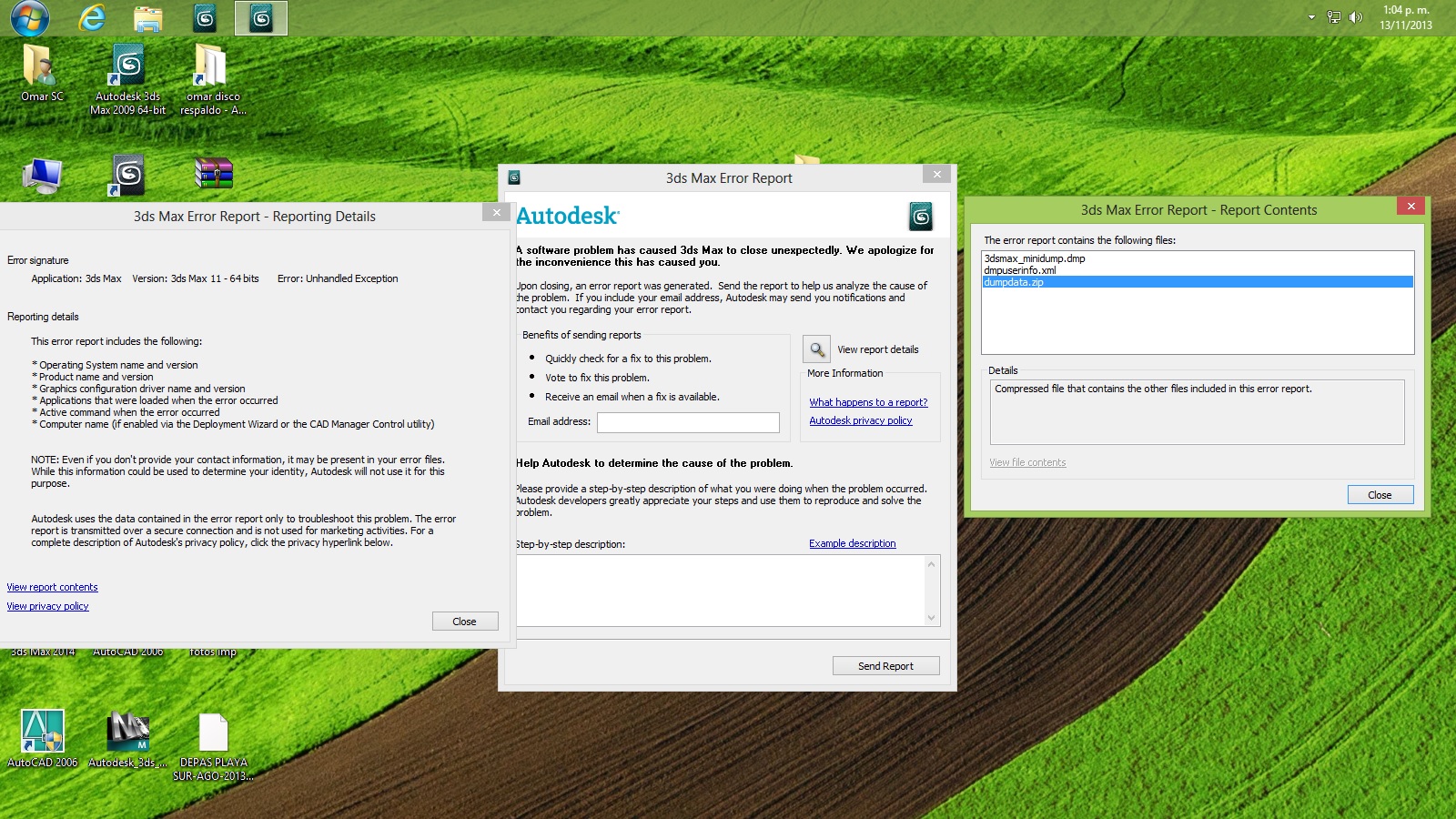The image size is (1456, 819).
Task: Open the Autodesk privacy policy link
Action: coord(861,420)
